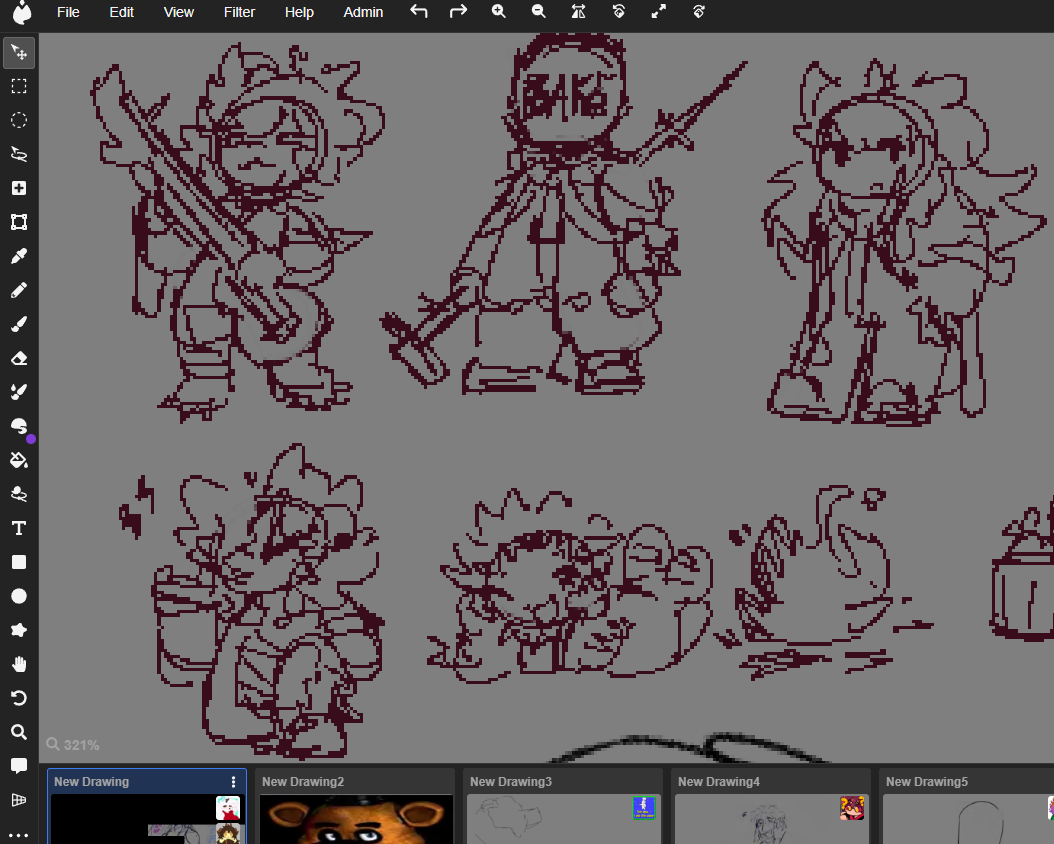Select the Star shape tool

19,630
